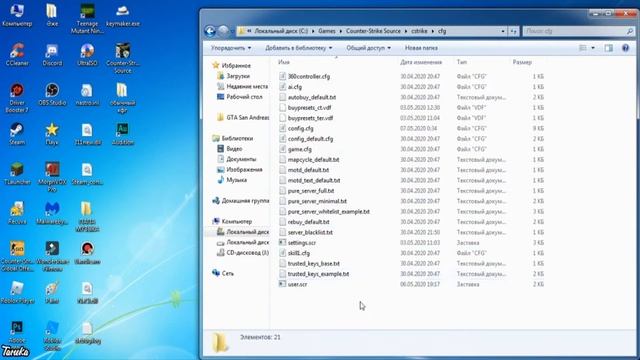This screenshot has width=640, height=360.
Task: Launch Roblox Player desktop shortcut
Action: point(17,292)
